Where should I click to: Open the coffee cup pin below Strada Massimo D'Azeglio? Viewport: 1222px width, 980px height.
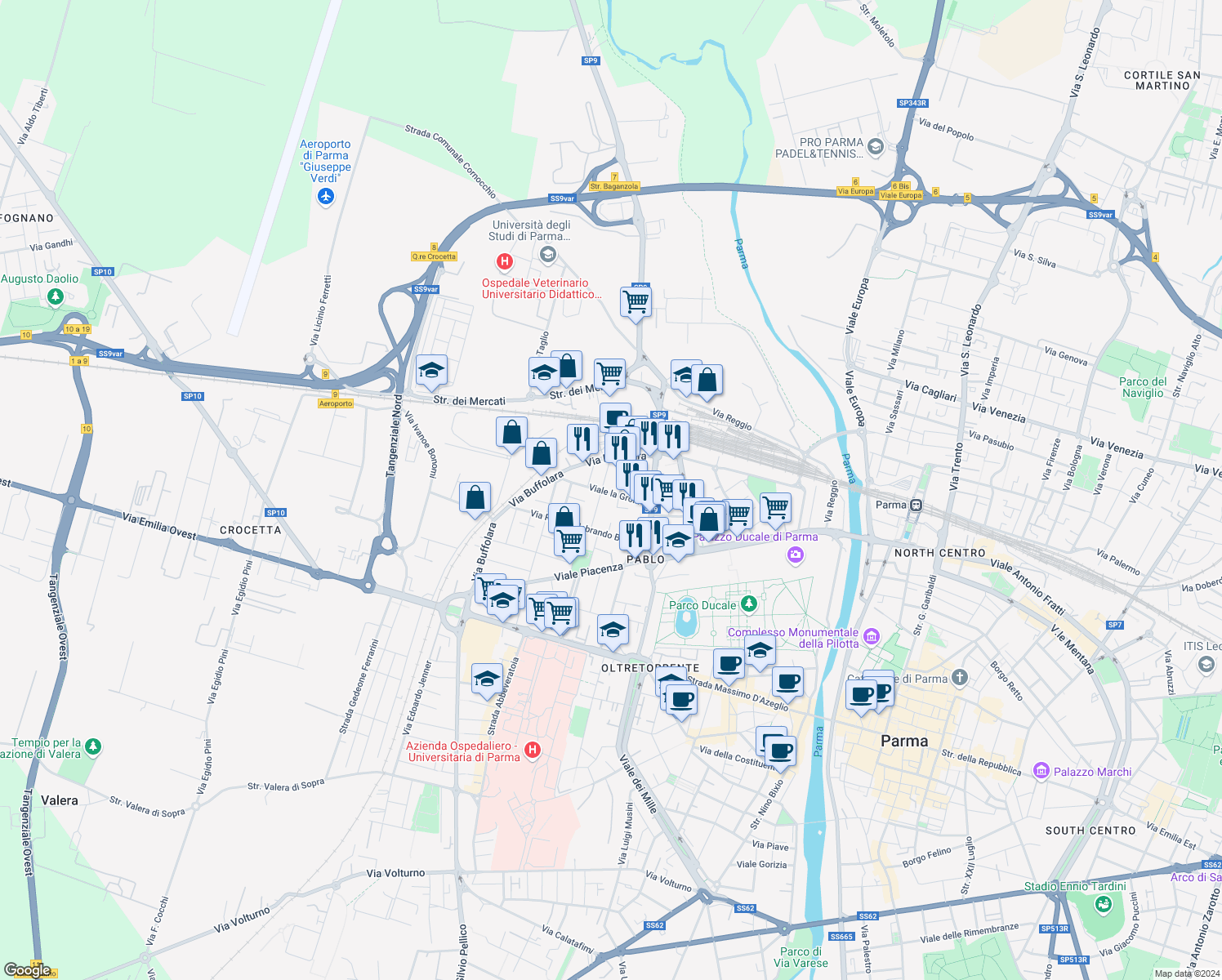click(x=681, y=702)
